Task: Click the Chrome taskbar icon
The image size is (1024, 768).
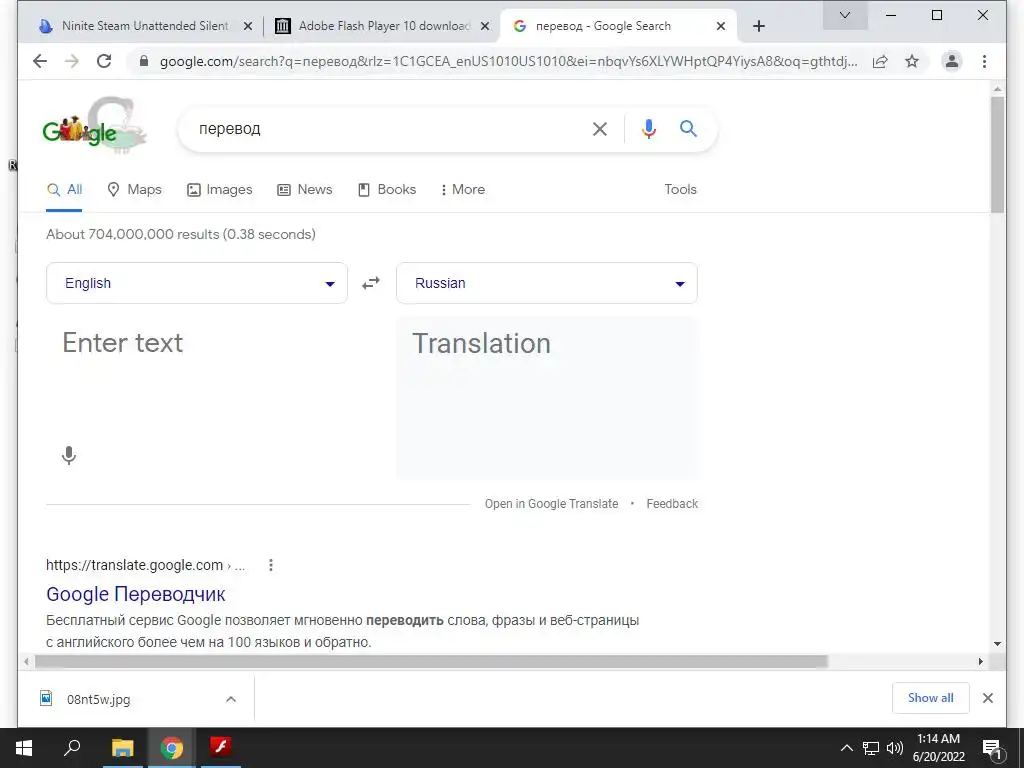Action: 172,748
